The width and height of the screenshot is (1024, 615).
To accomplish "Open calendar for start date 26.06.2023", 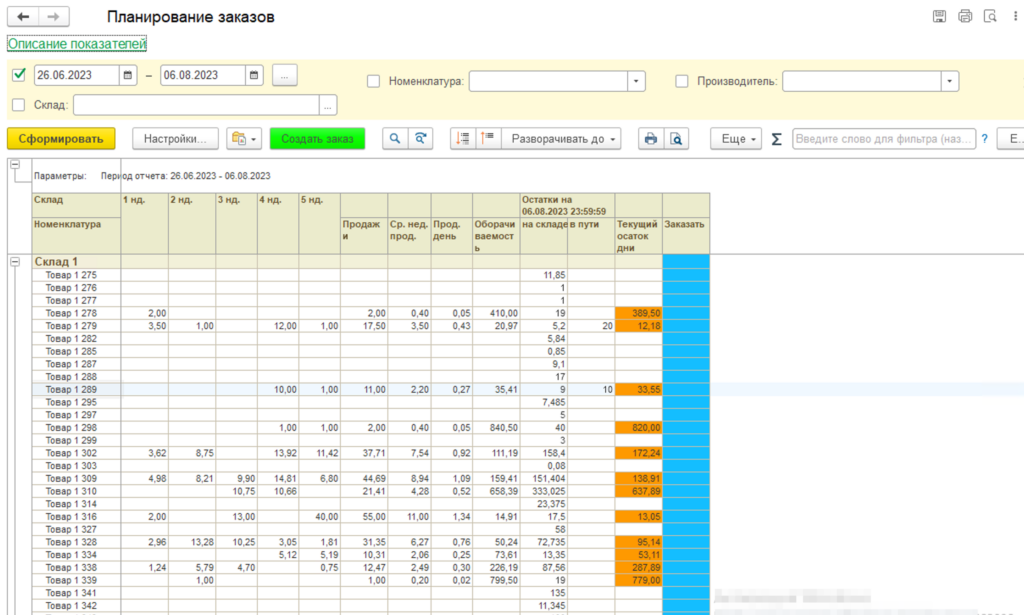I will (x=128, y=75).
